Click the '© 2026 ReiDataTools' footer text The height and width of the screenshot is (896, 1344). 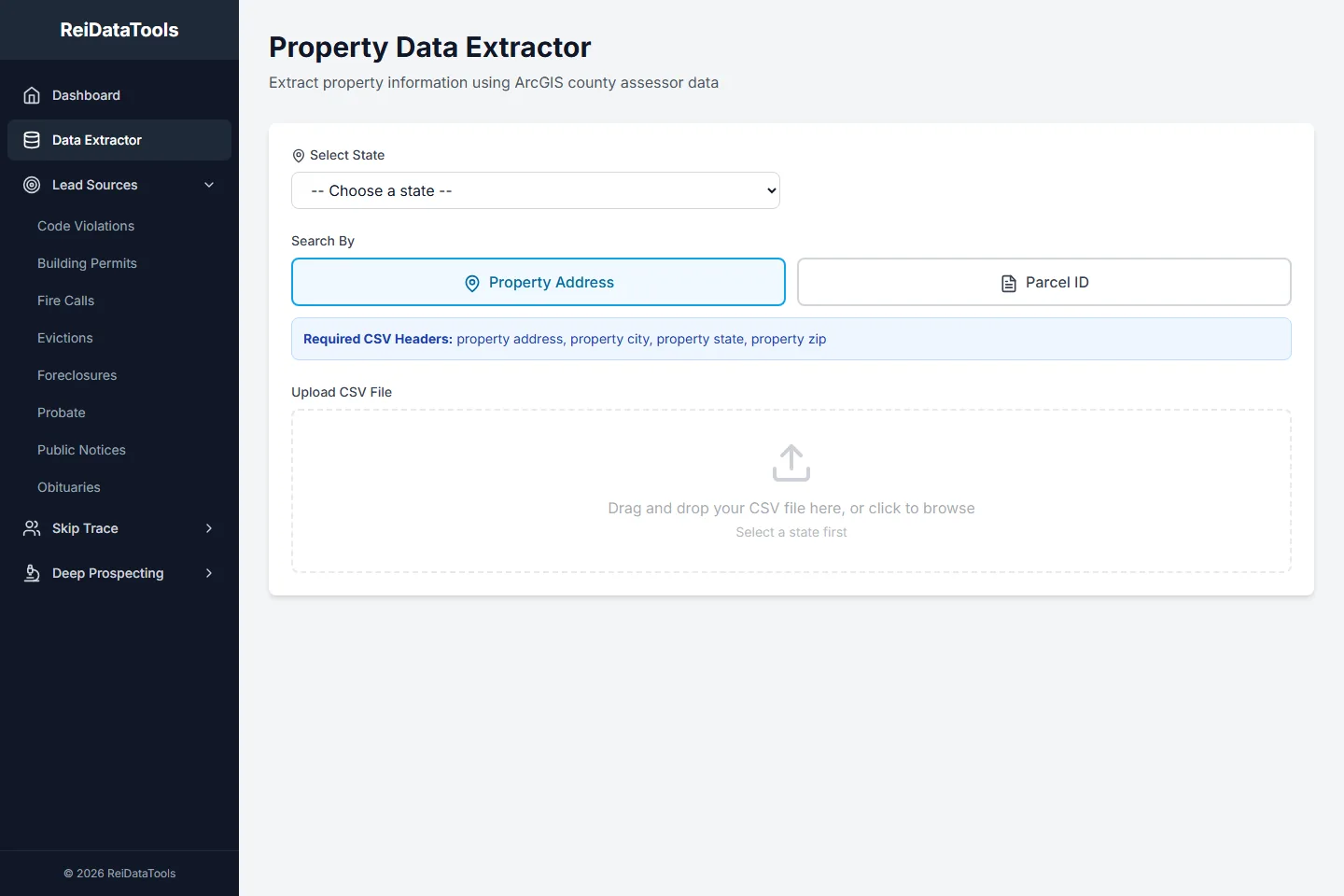pos(119,874)
